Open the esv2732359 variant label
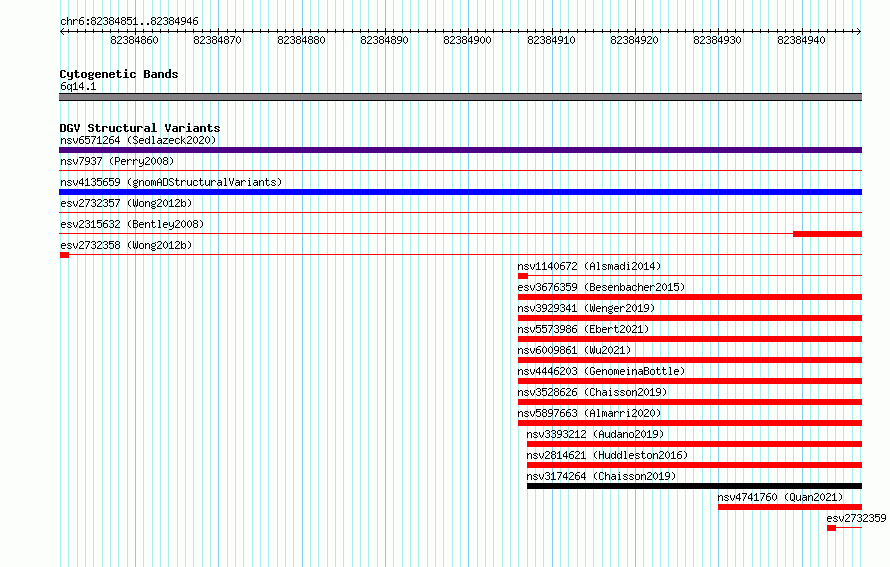Screen dimensions: 890x567 click(x=856, y=518)
